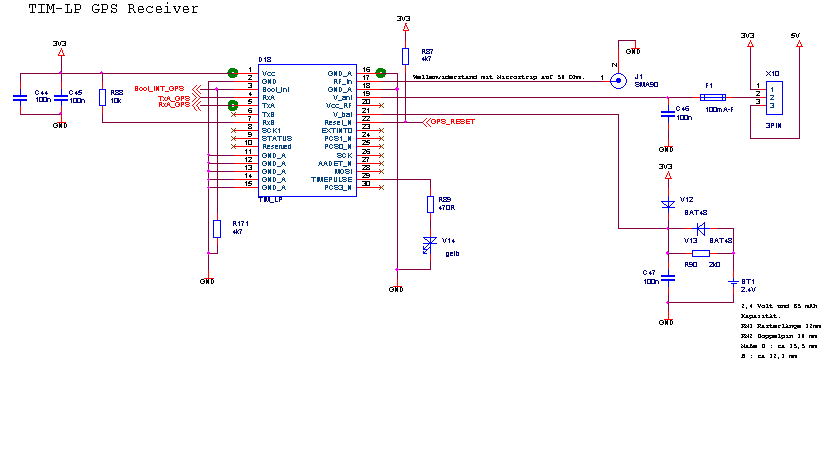Click the X10 3-pin connector box
The width and height of the screenshot is (827, 458).
(x=774, y=98)
